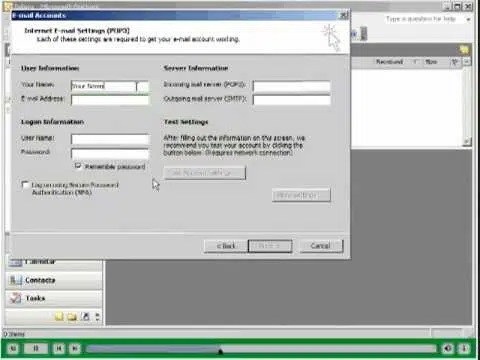Click the User Name logon field
The image size is (480, 360).
click(x=110, y=139)
